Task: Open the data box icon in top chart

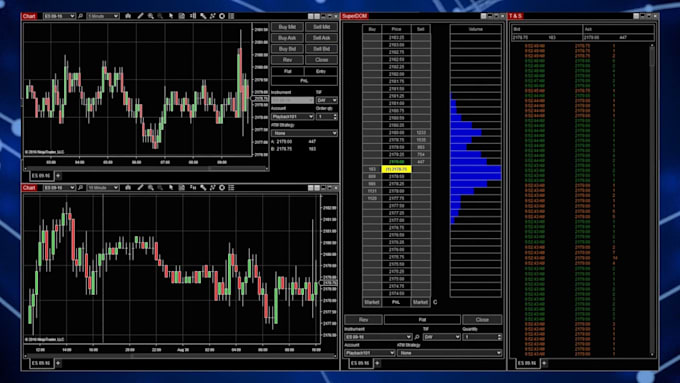Action: pos(182,16)
